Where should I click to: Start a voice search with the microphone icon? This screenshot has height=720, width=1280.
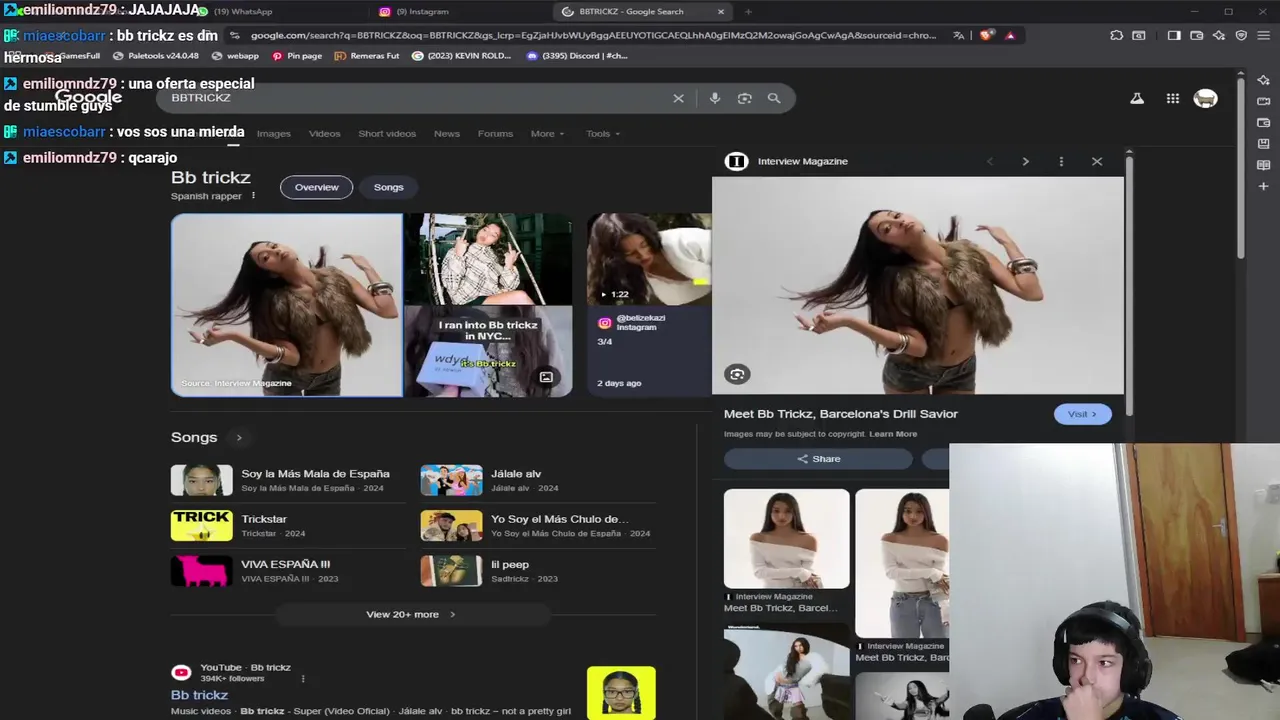click(x=714, y=98)
